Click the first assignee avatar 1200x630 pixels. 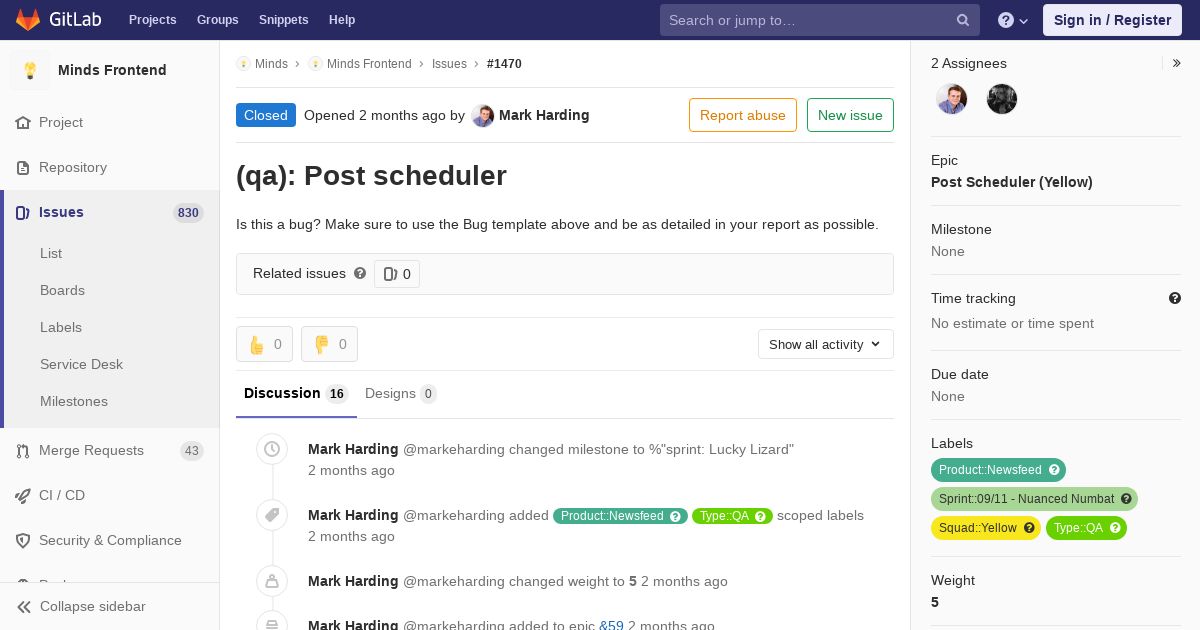[x=952, y=99]
